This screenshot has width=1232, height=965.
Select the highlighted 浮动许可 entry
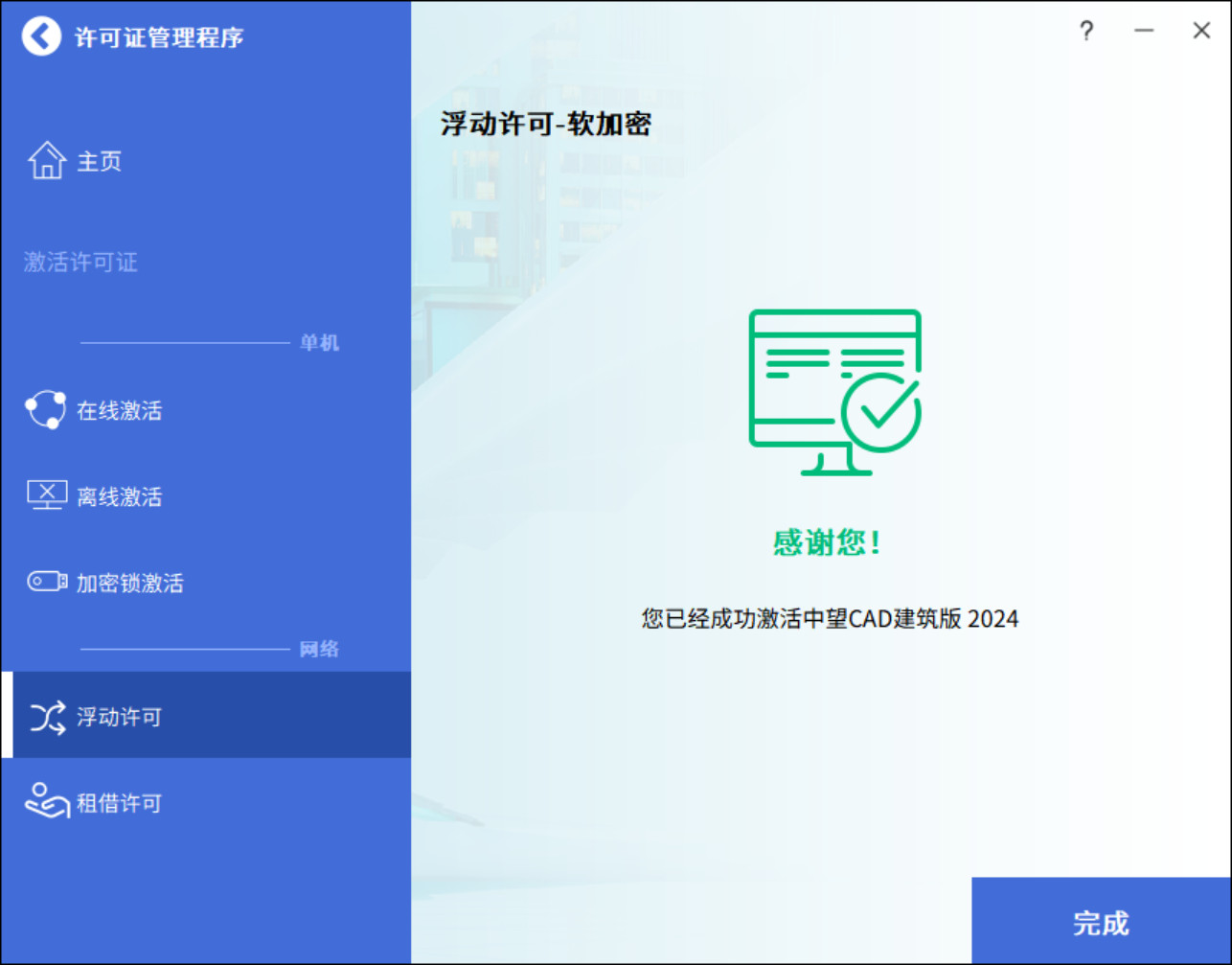(x=119, y=717)
